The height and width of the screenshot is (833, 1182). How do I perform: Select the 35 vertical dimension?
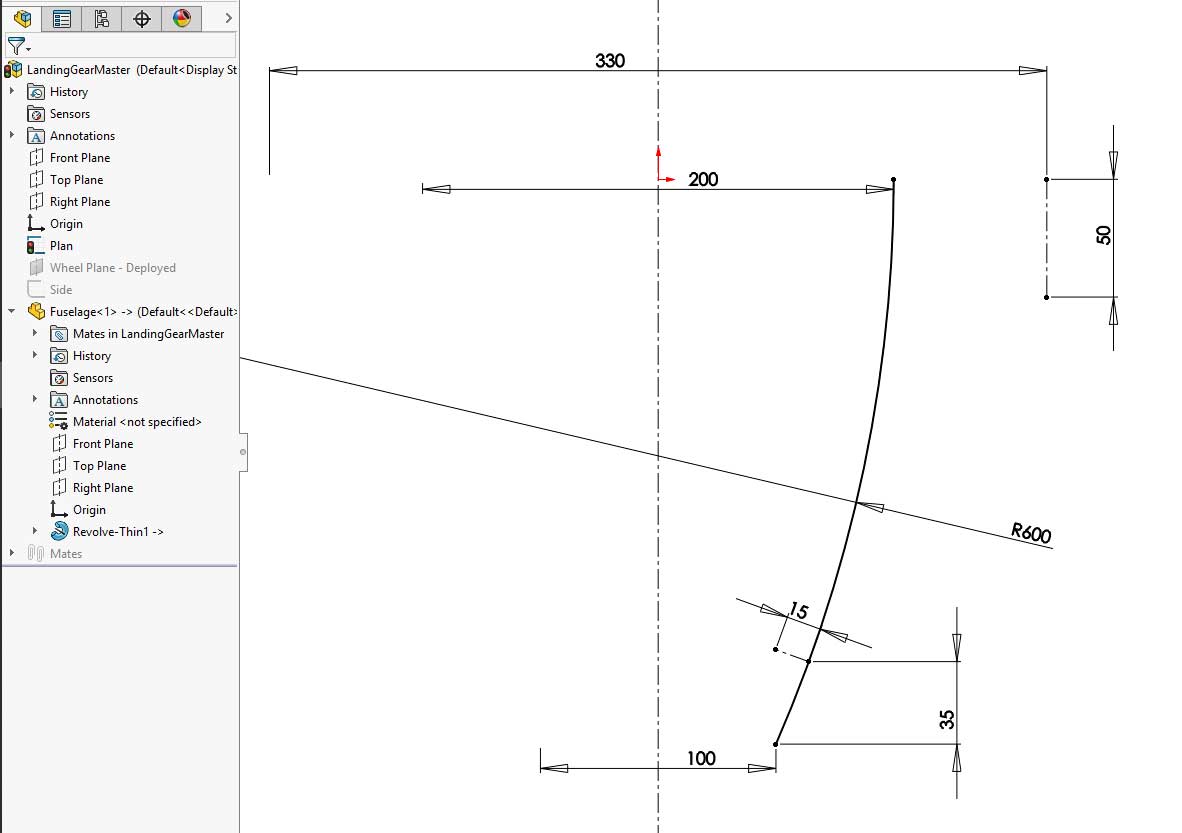coord(947,720)
